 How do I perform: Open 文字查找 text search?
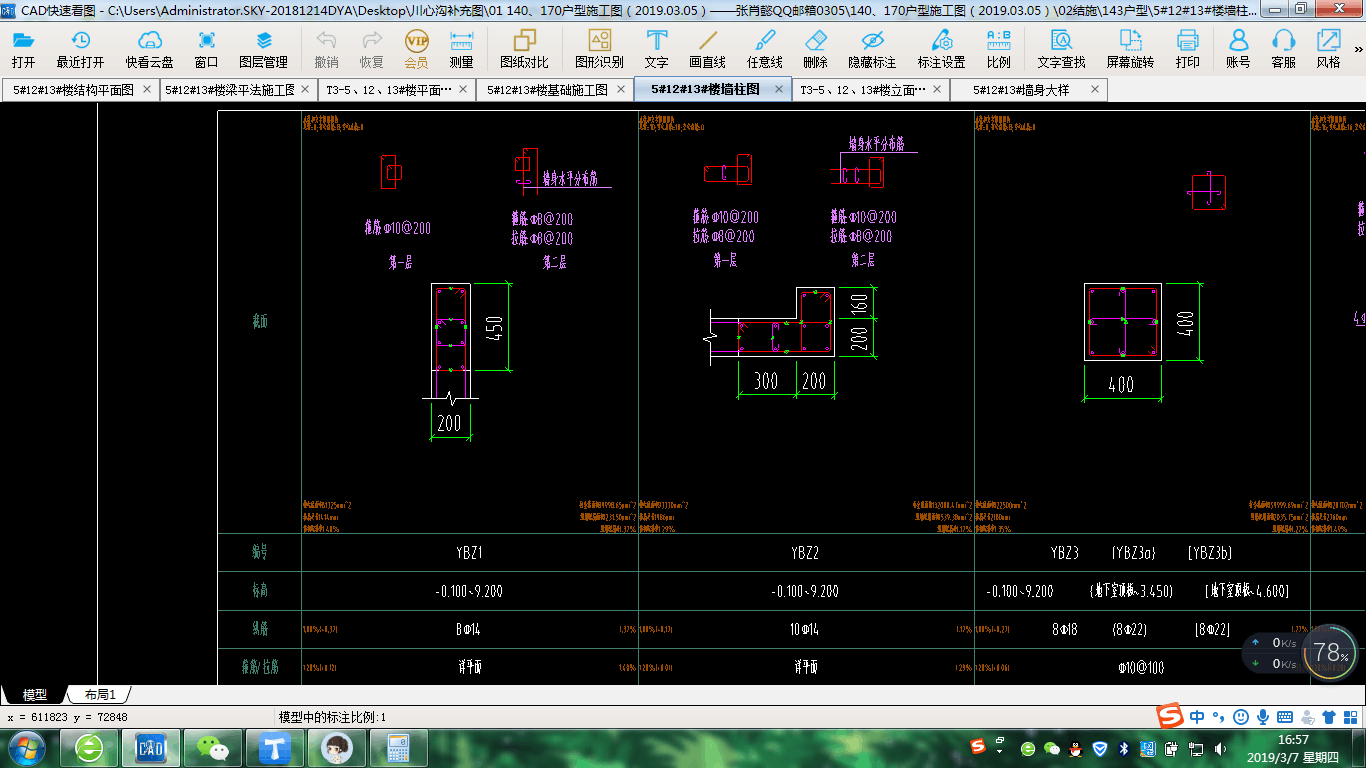tap(1061, 49)
